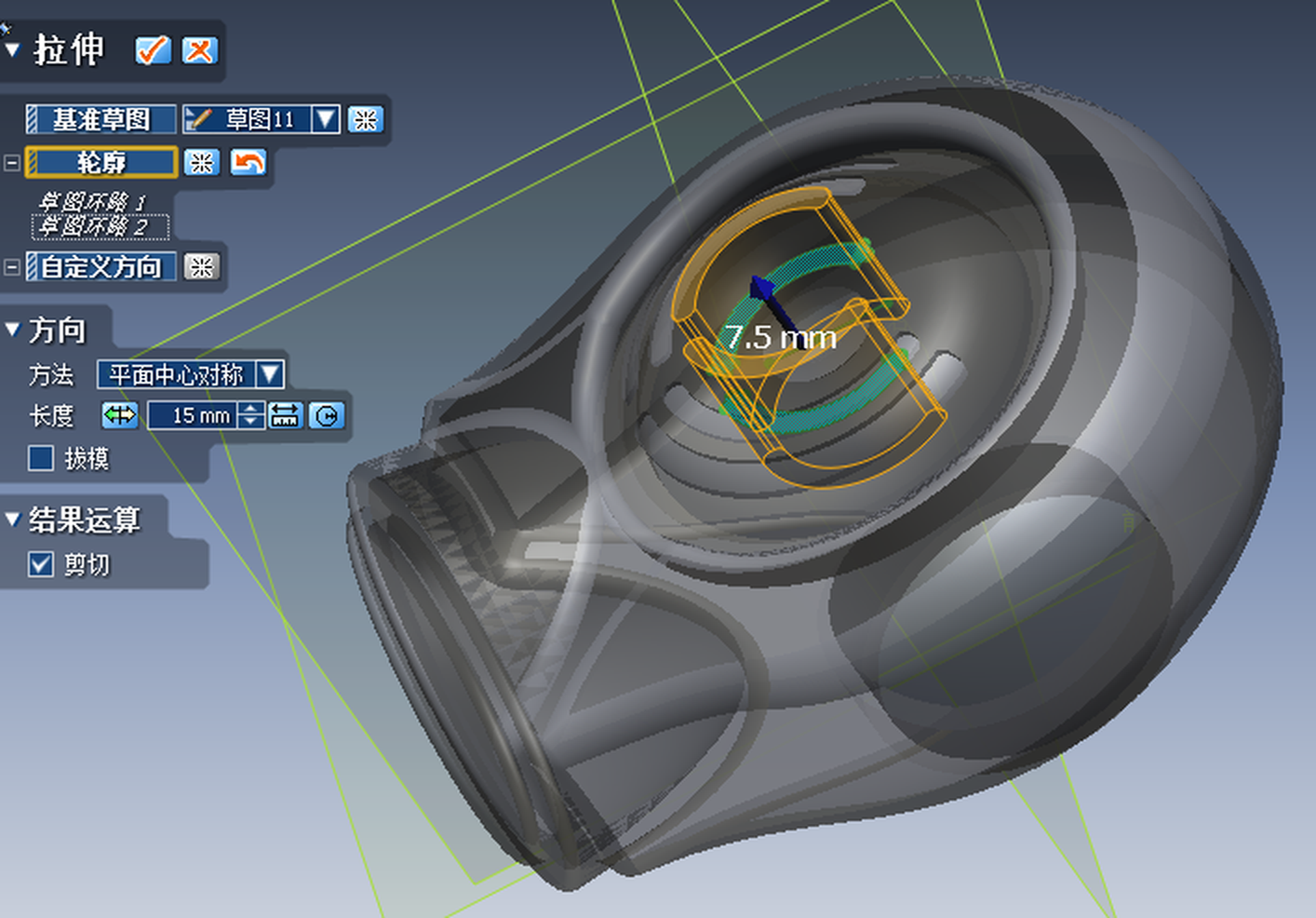Click the 基准草图 button
1316x918 pixels.
click(x=101, y=119)
